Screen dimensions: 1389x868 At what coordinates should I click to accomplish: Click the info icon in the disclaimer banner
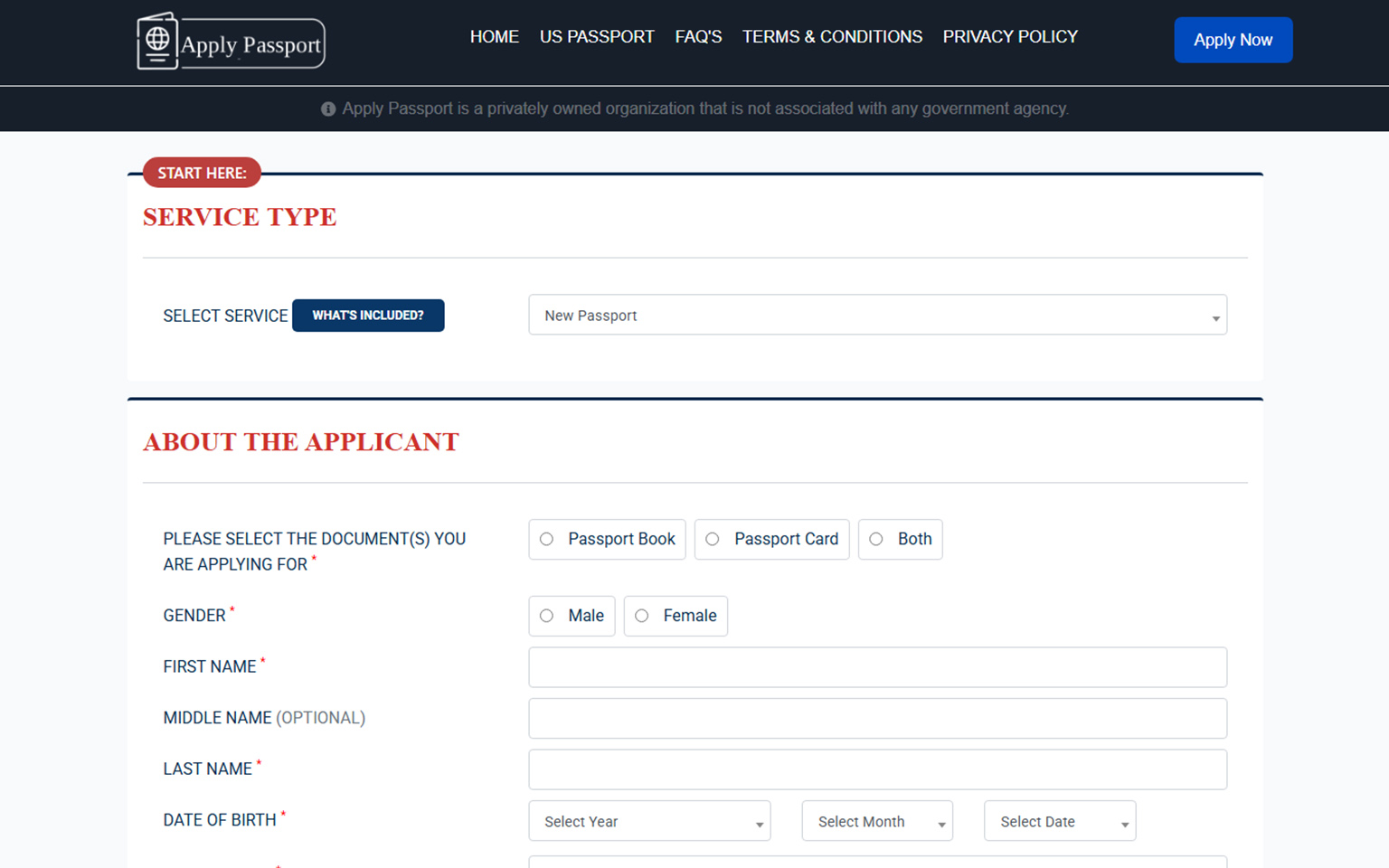tap(328, 109)
